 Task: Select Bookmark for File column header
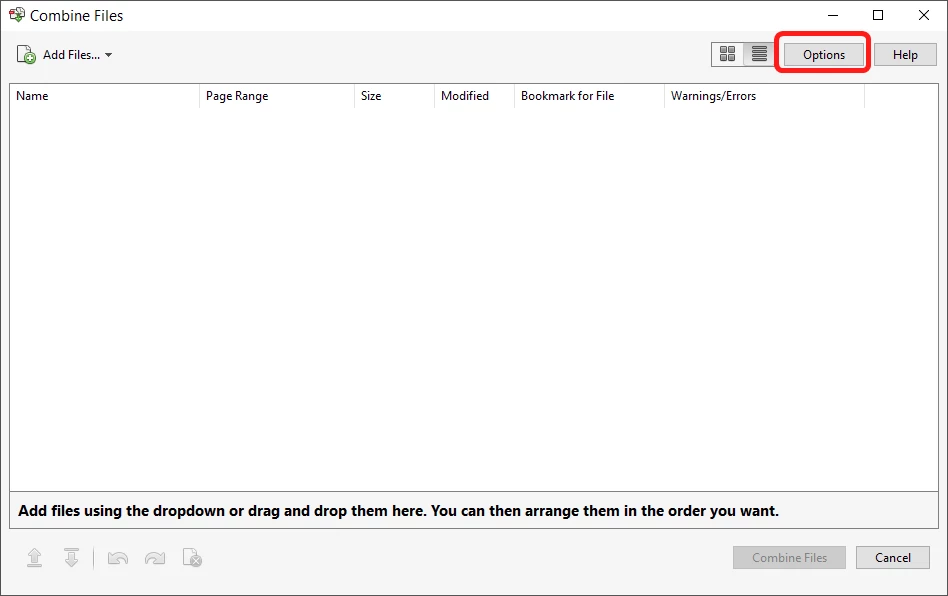589,96
